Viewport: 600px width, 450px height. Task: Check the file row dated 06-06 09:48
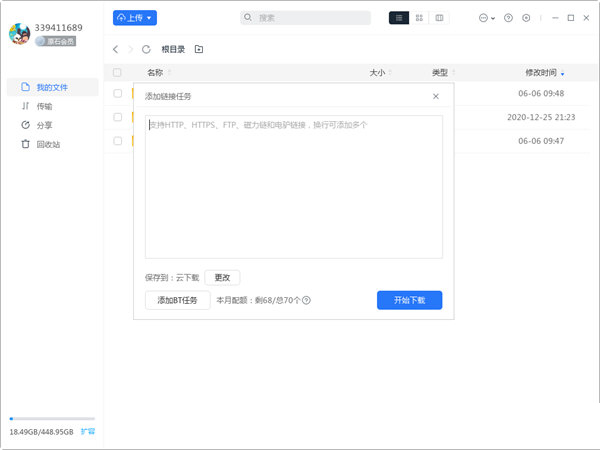[117, 93]
